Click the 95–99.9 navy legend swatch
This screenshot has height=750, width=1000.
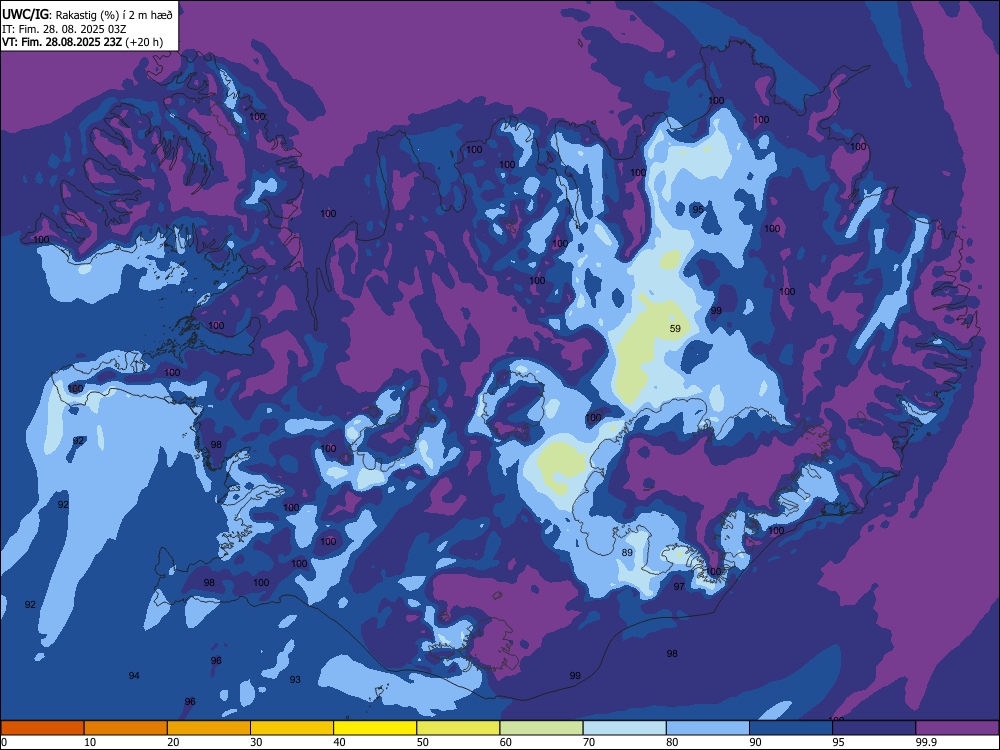[874, 728]
